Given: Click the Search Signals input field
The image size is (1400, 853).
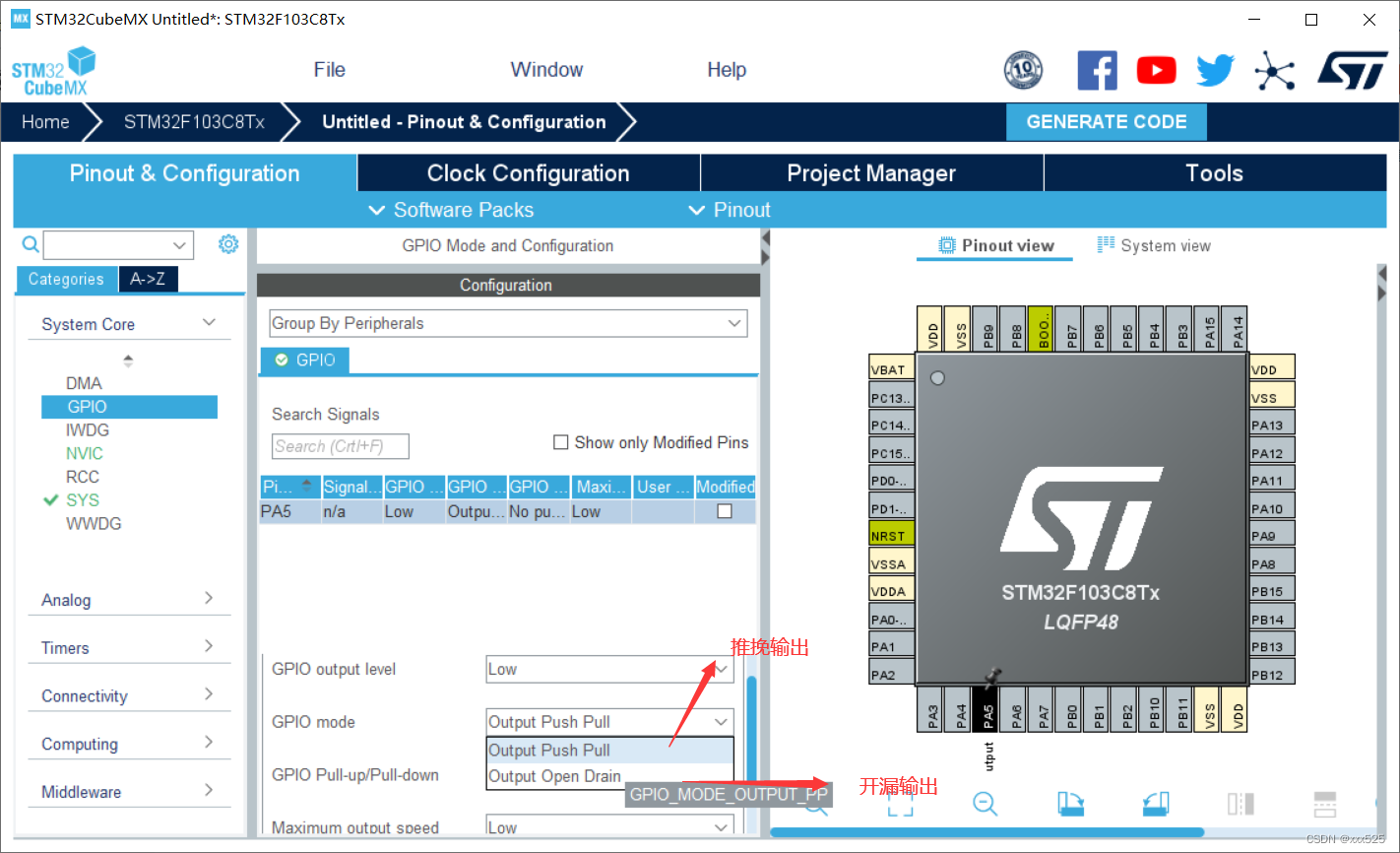Looking at the screenshot, I should 340,446.
